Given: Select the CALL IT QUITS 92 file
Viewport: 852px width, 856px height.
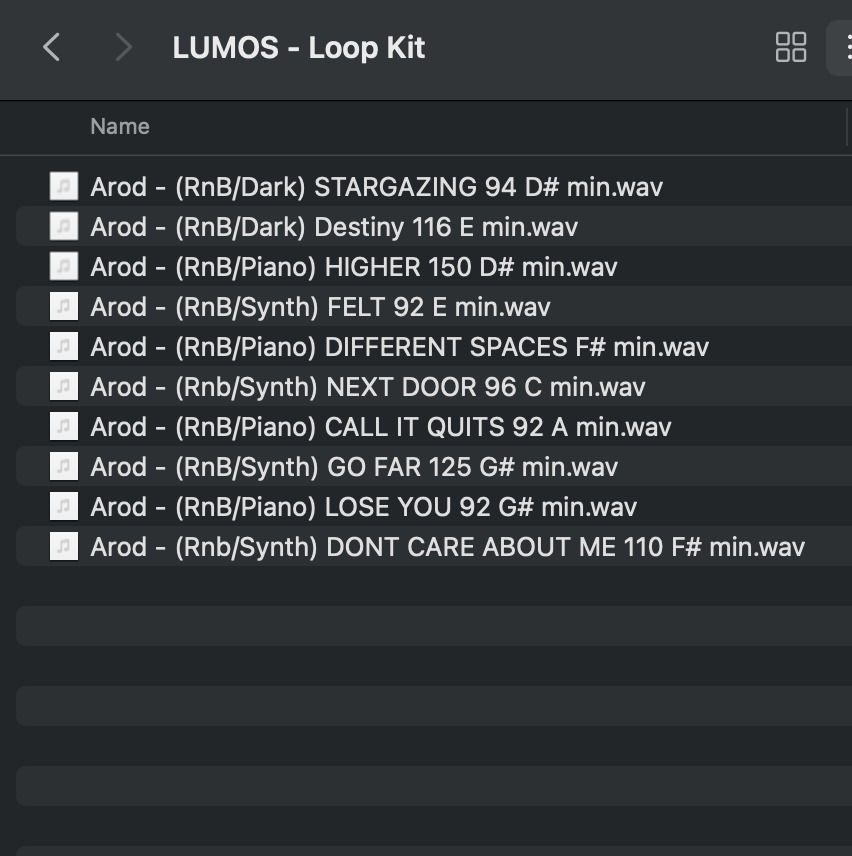Looking at the screenshot, I should [x=380, y=426].
